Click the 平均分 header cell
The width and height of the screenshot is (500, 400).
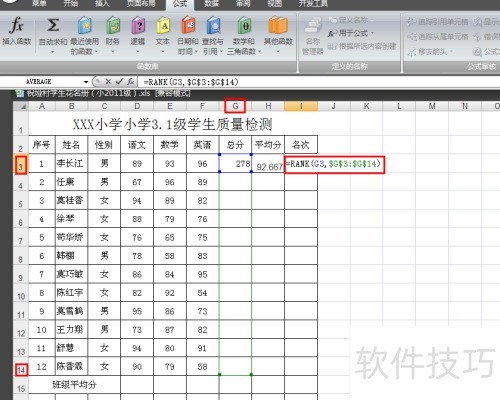pyautogui.click(x=268, y=145)
